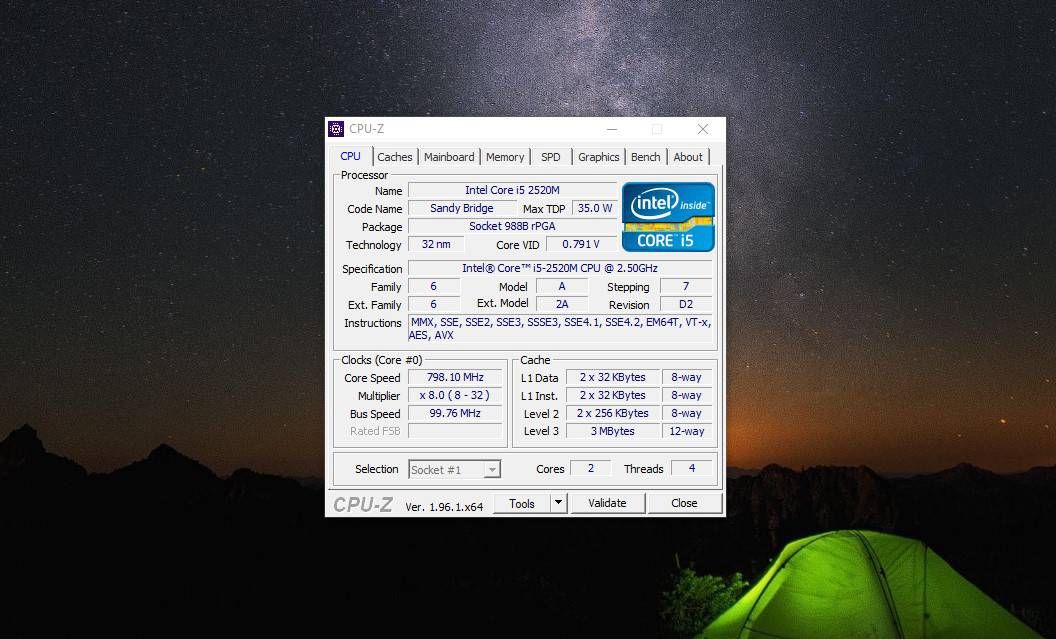Click the Tools button

(522, 503)
